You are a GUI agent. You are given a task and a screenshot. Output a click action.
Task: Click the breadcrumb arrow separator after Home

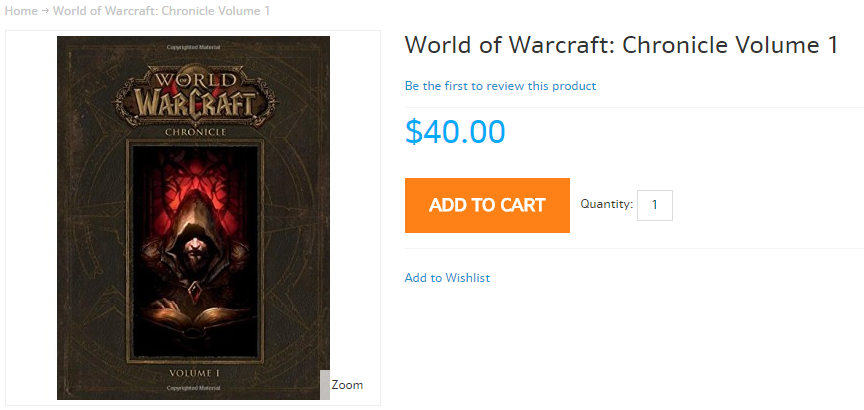(45, 11)
